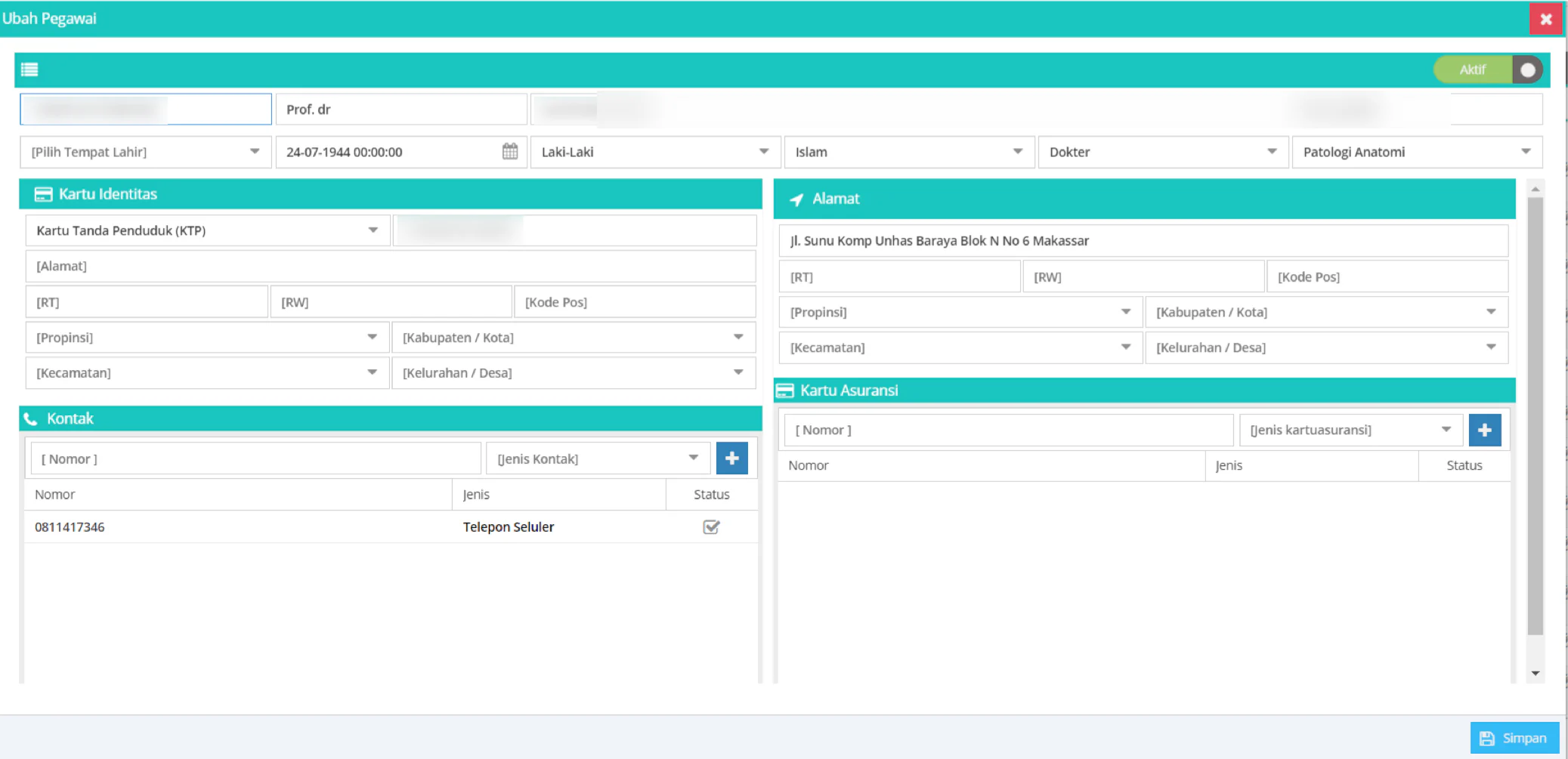Image resolution: width=1568 pixels, height=759 pixels.
Task: Open the Patologi Anatomi specialty dropdown
Action: click(x=1417, y=152)
